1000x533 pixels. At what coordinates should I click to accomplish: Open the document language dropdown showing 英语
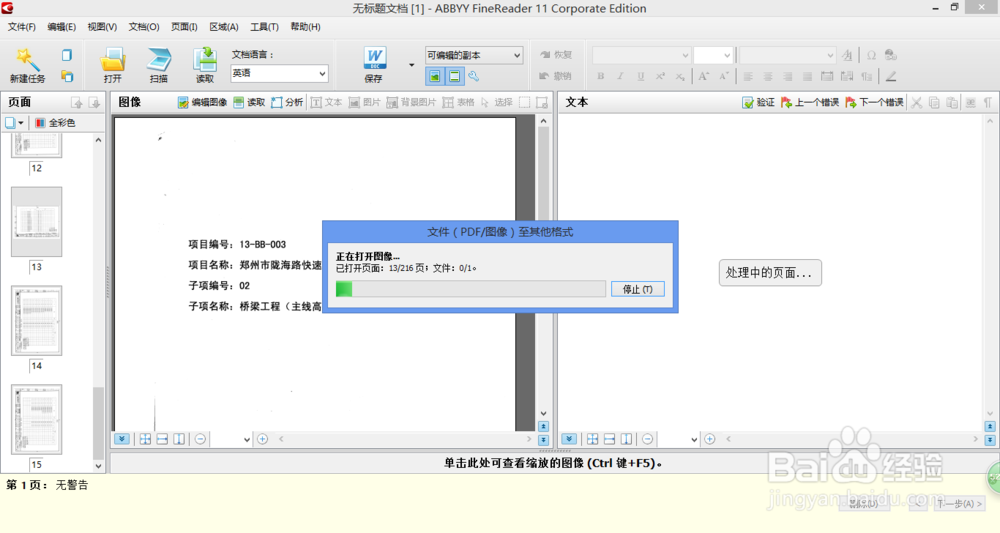click(x=279, y=73)
